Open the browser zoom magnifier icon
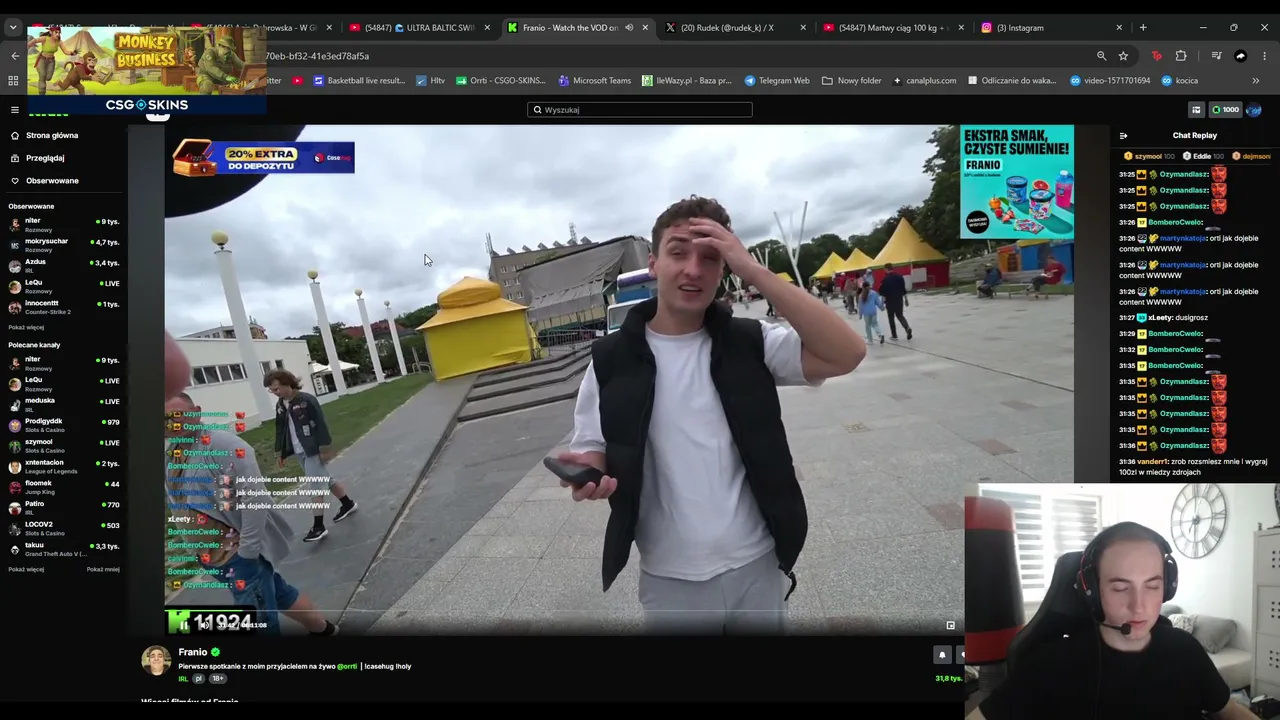Viewport: 1280px width, 720px height. (1101, 56)
